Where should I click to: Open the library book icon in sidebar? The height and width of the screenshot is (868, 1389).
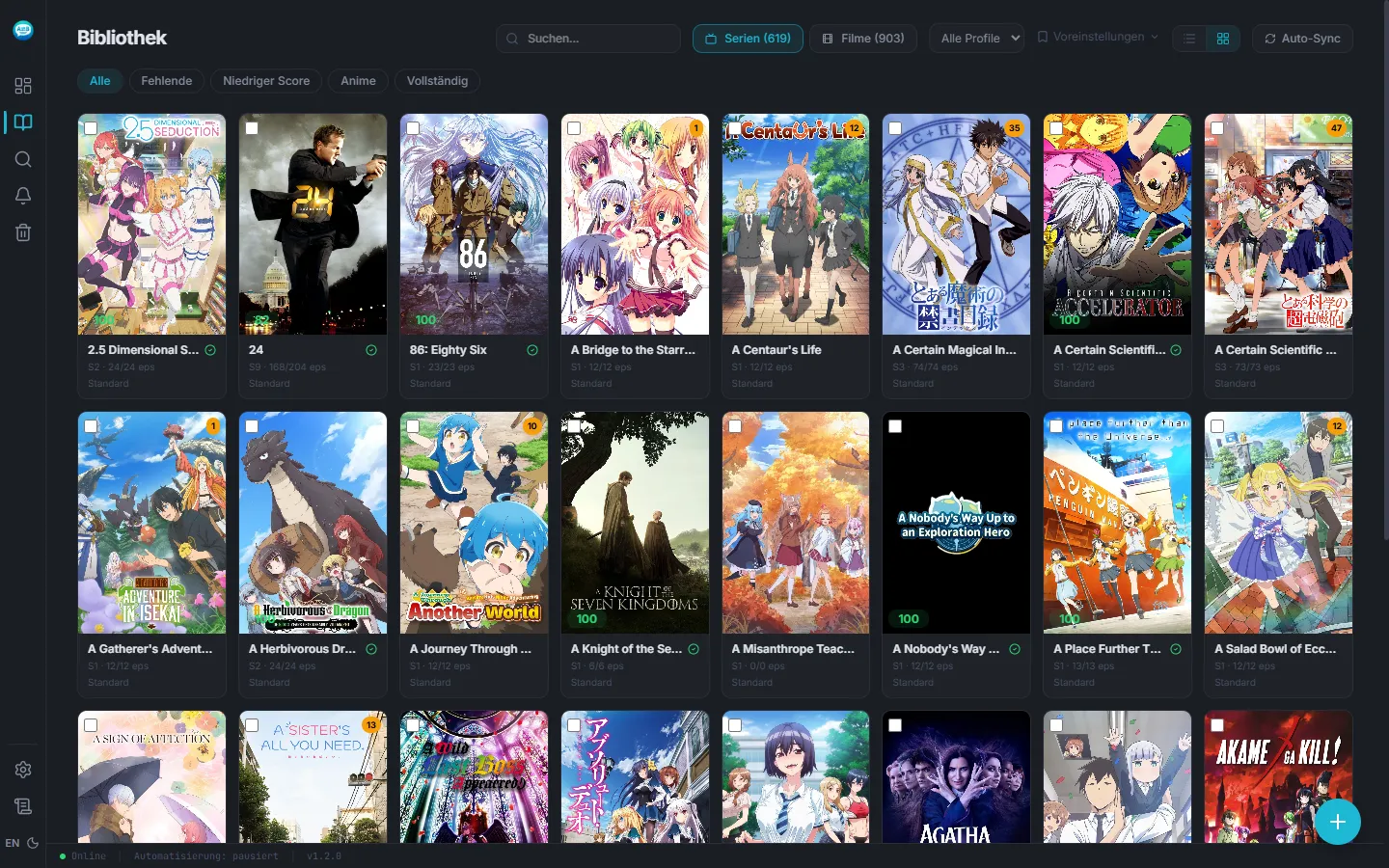pos(23,122)
